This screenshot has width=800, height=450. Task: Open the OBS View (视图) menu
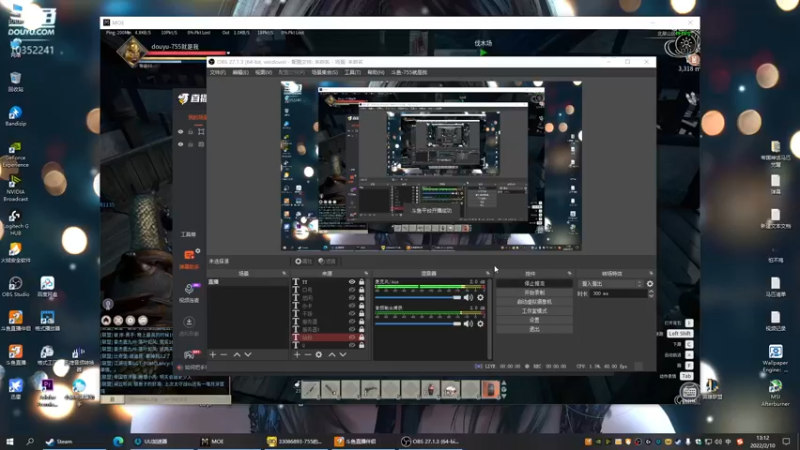(x=263, y=72)
